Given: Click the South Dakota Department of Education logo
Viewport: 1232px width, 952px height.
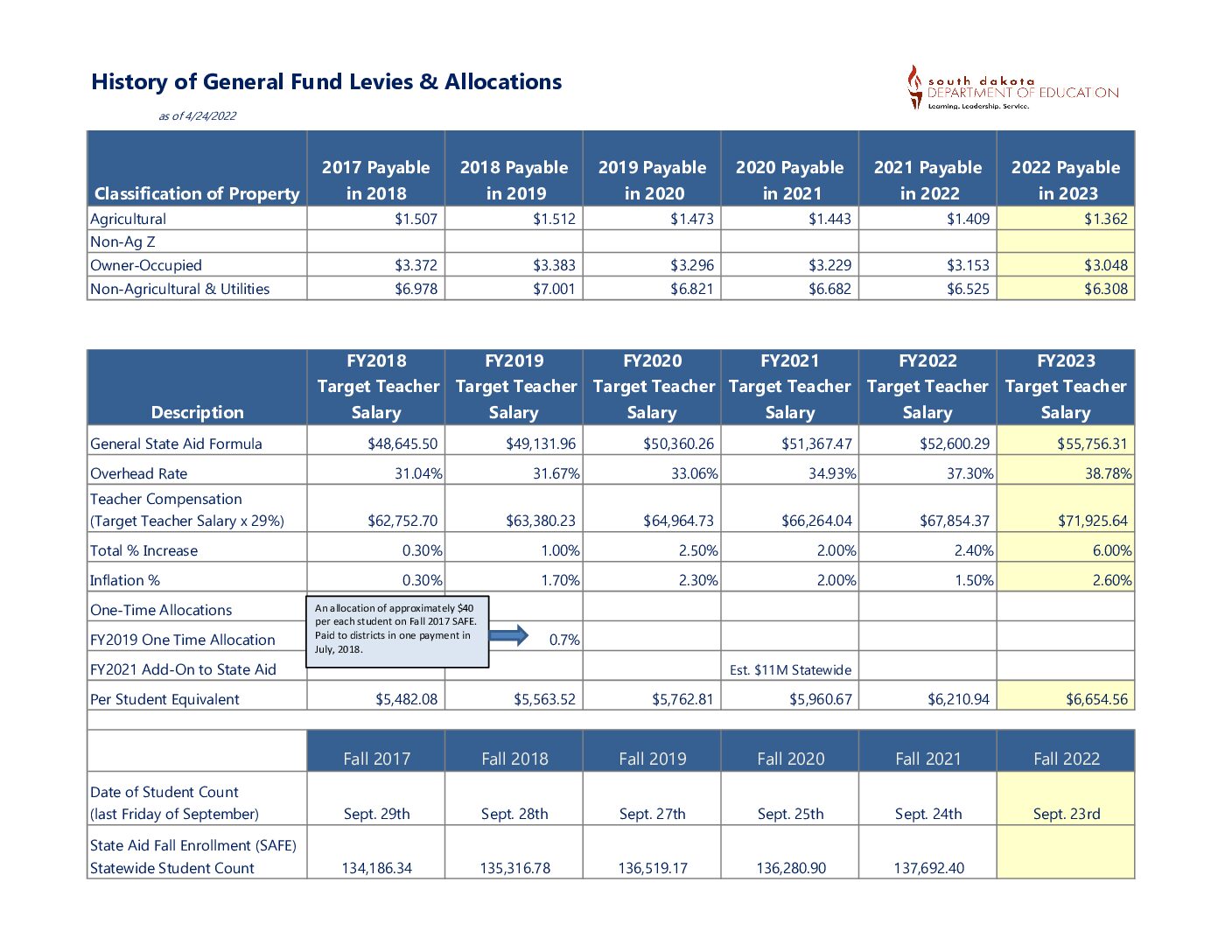Looking at the screenshot, I should pos(1012,87).
